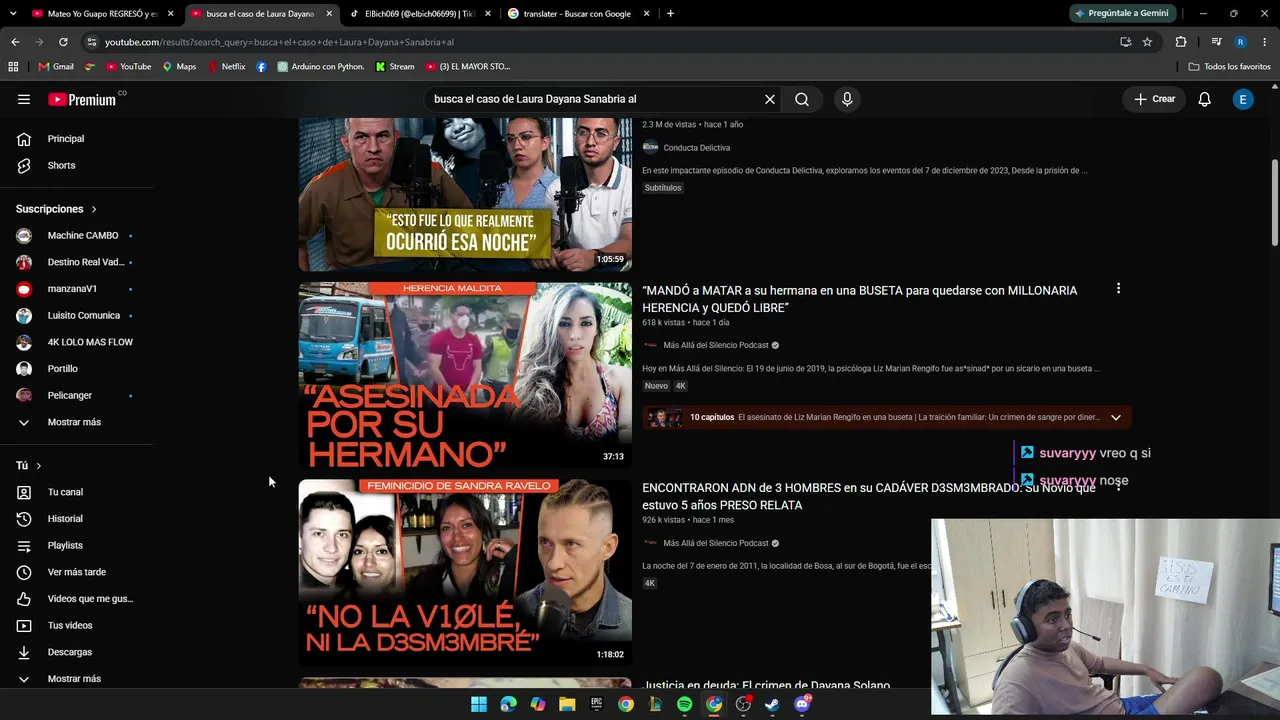Screen dimensions: 1280x720
Task: Open Videos que me gustan icon
Action: (24, 599)
